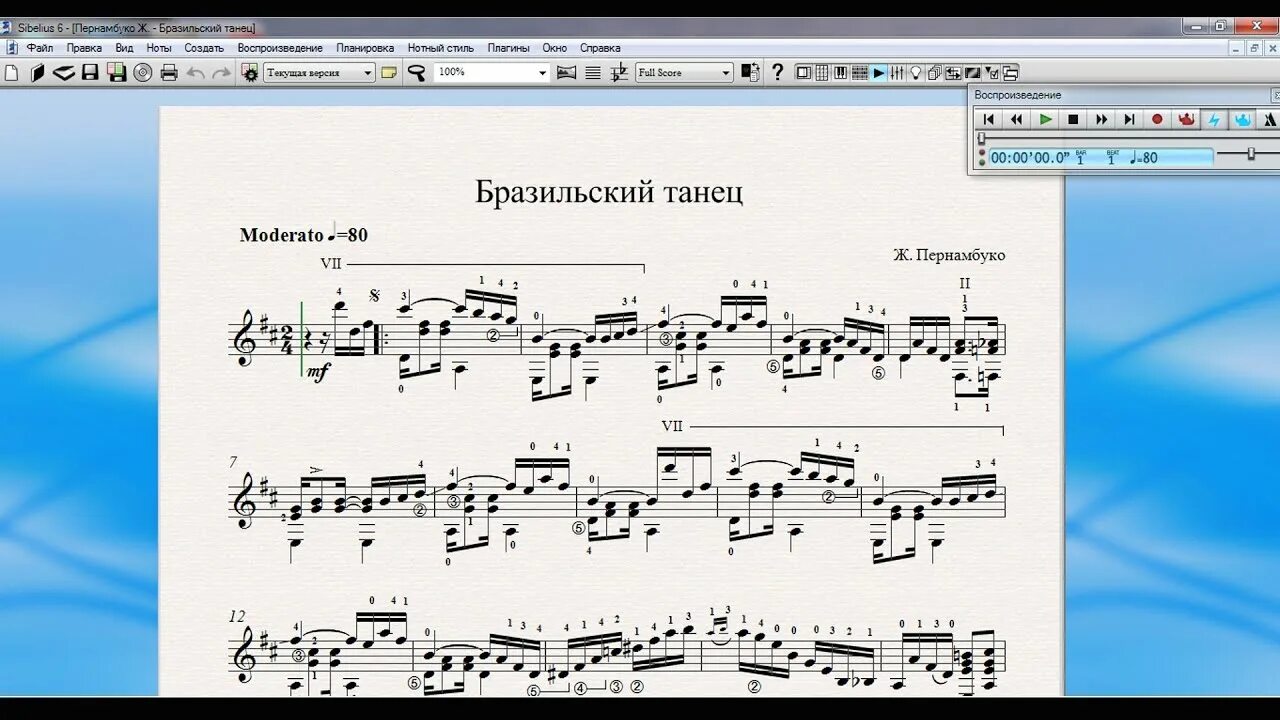The image size is (1280, 720).
Task: Select the zoom magnifier tool
Action: pyautogui.click(x=416, y=72)
